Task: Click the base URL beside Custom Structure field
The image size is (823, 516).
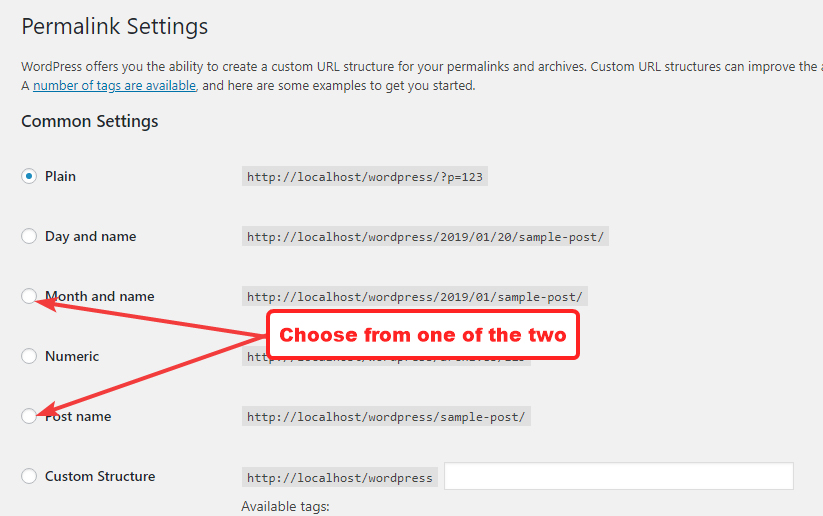Action: [339, 477]
